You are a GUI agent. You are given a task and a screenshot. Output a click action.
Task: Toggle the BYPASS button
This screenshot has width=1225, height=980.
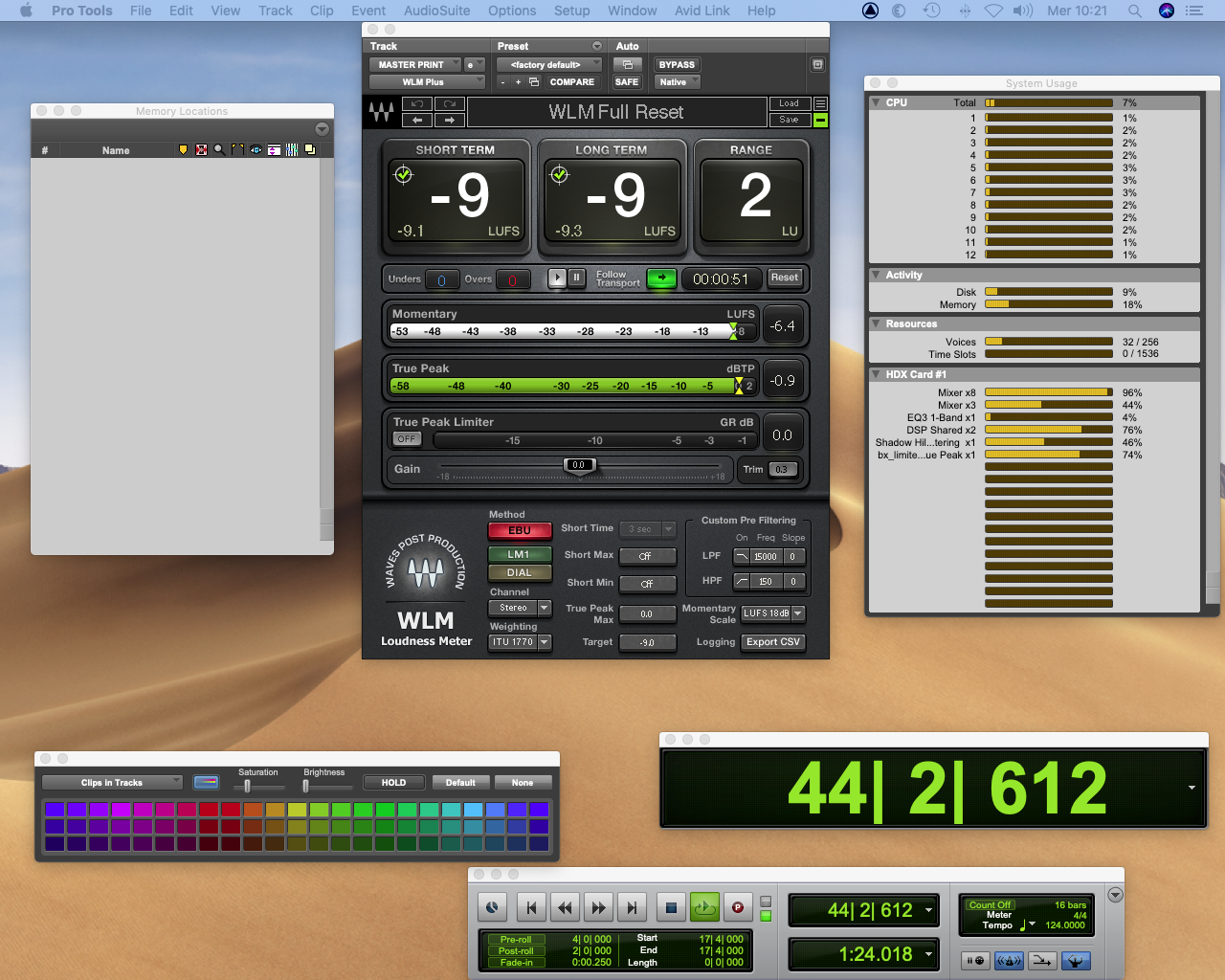click(677, 64)
